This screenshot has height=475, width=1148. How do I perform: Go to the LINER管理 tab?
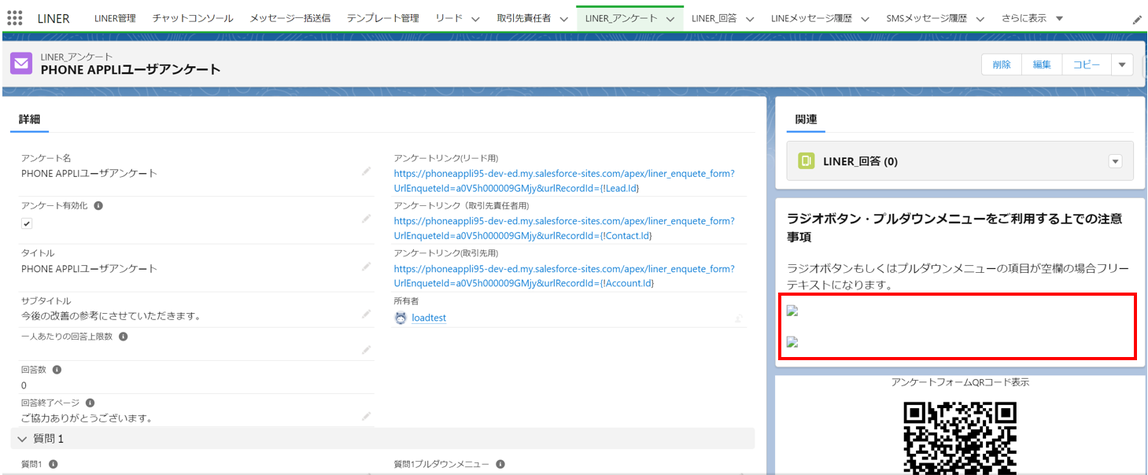(115, 18)
